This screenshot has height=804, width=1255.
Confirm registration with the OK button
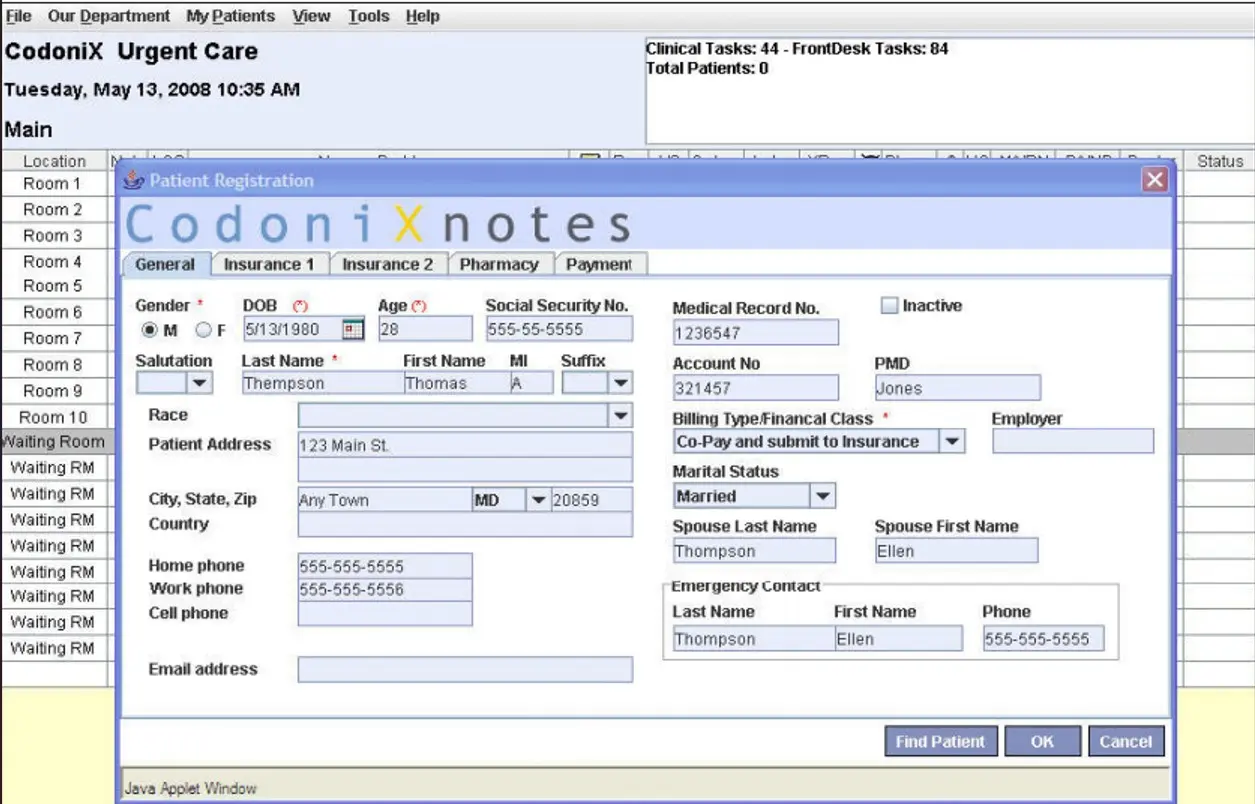point(1042,741)
